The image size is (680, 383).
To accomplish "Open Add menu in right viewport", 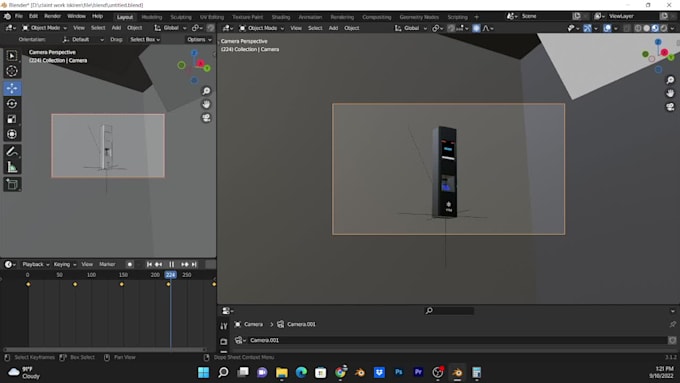I will point(333,28).
